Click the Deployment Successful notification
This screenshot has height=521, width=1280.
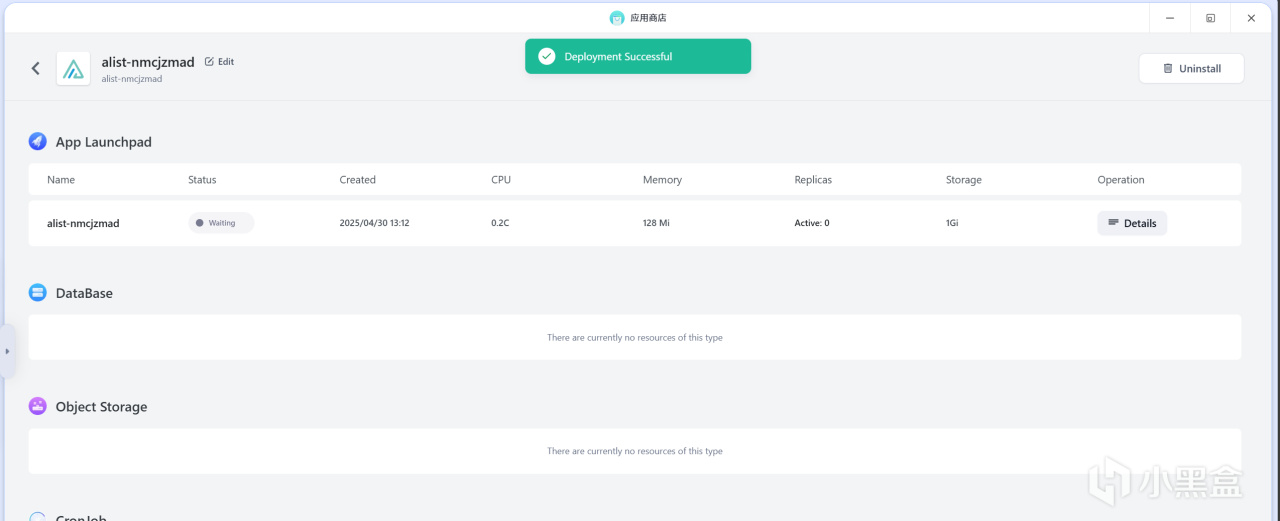[x=637, y=57]
